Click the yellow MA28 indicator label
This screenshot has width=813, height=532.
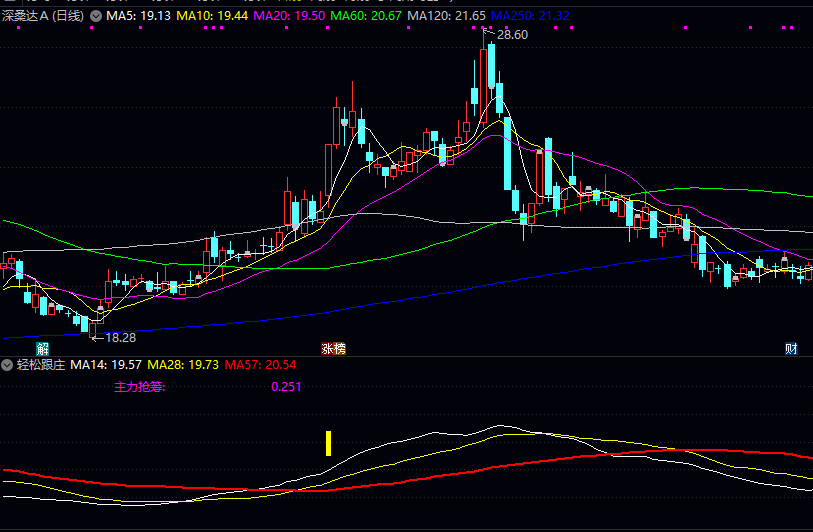coord(183,365)
